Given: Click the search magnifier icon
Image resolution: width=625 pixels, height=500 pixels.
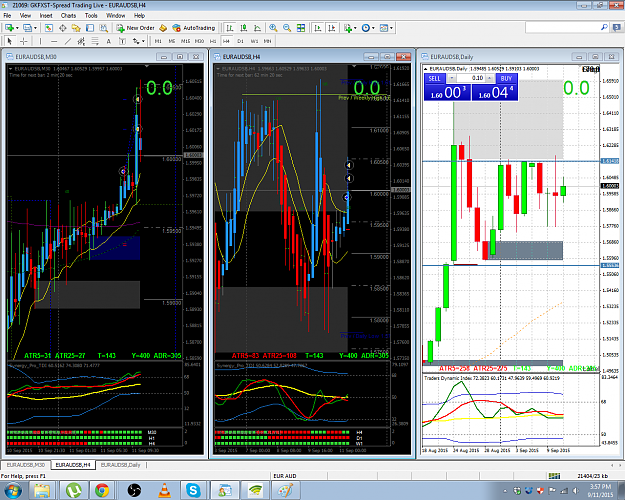Looking at the screenshot, I should point(604,27).
